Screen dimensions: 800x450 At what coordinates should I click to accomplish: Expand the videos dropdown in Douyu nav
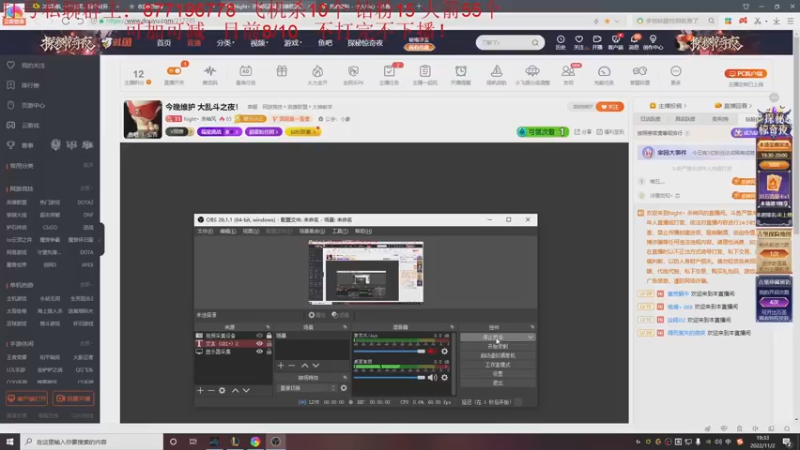259,43
